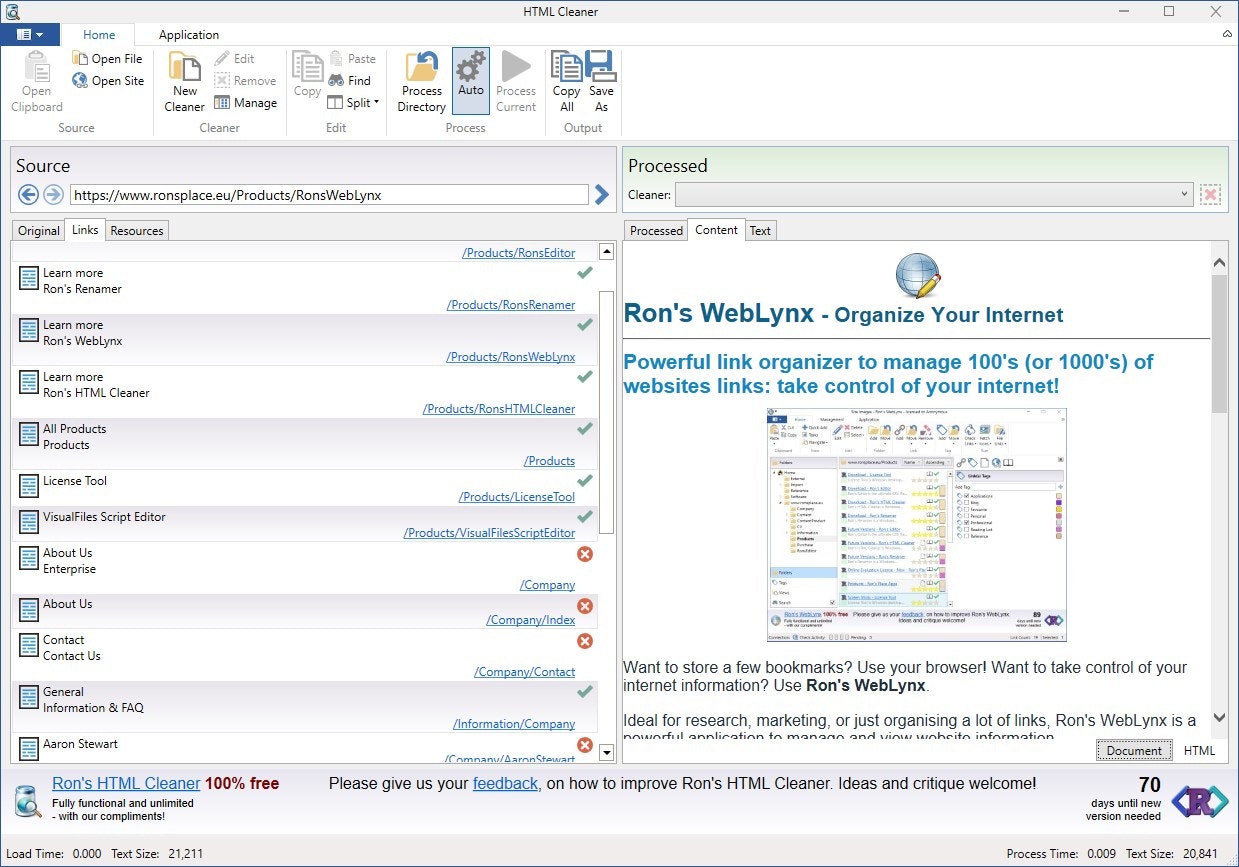Click Ron's HTML Cleaner footer link
The height and width of the screenshot is (867, 1239).
pyautogui.click(x=126, y=784)
